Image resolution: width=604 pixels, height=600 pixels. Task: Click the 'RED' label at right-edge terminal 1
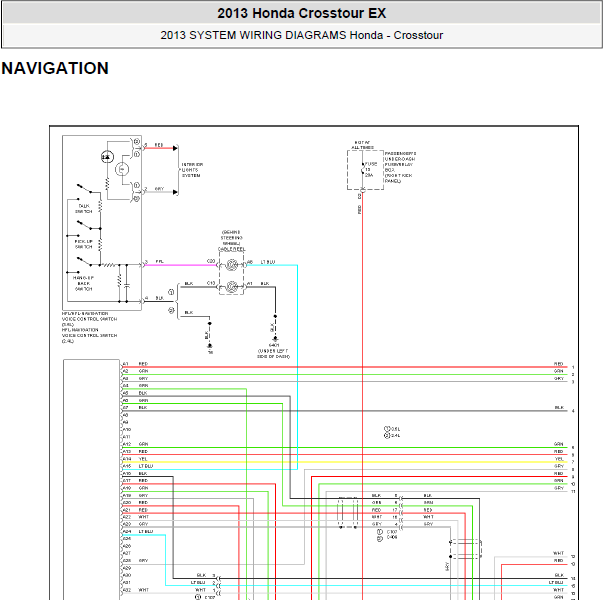coord(559,364)
